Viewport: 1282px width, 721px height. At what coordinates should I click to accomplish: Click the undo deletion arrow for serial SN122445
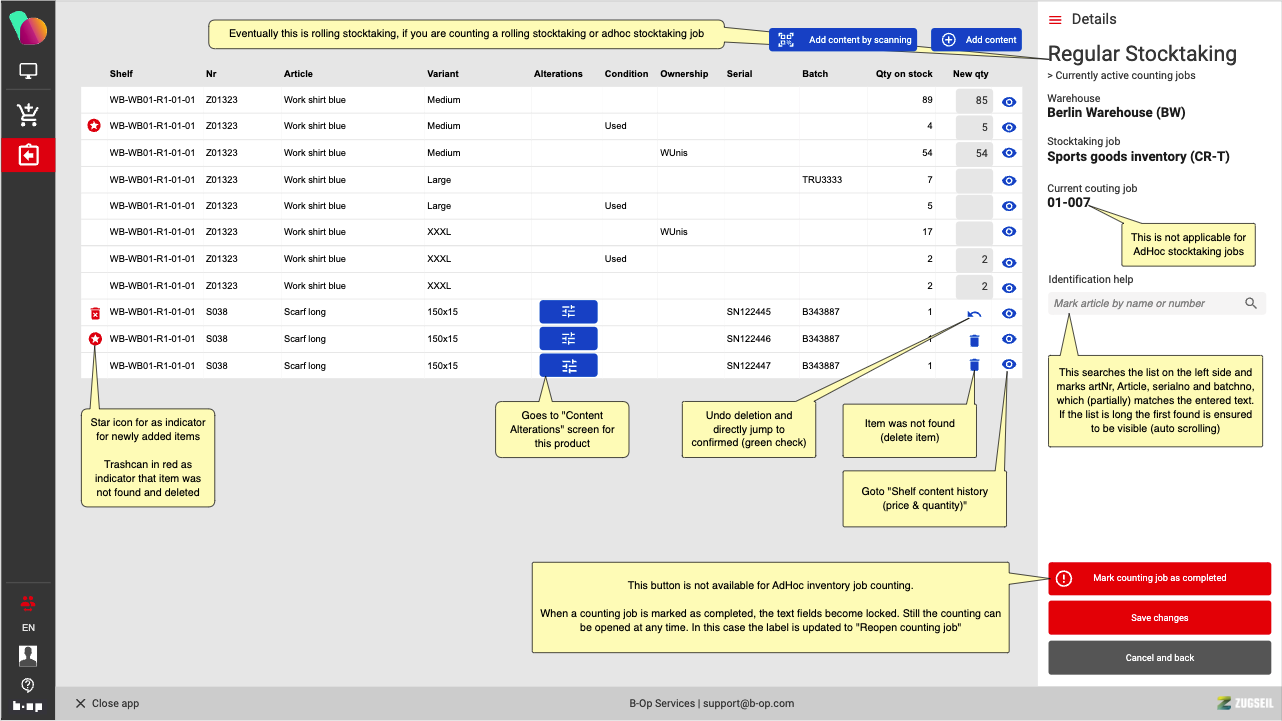974,314
